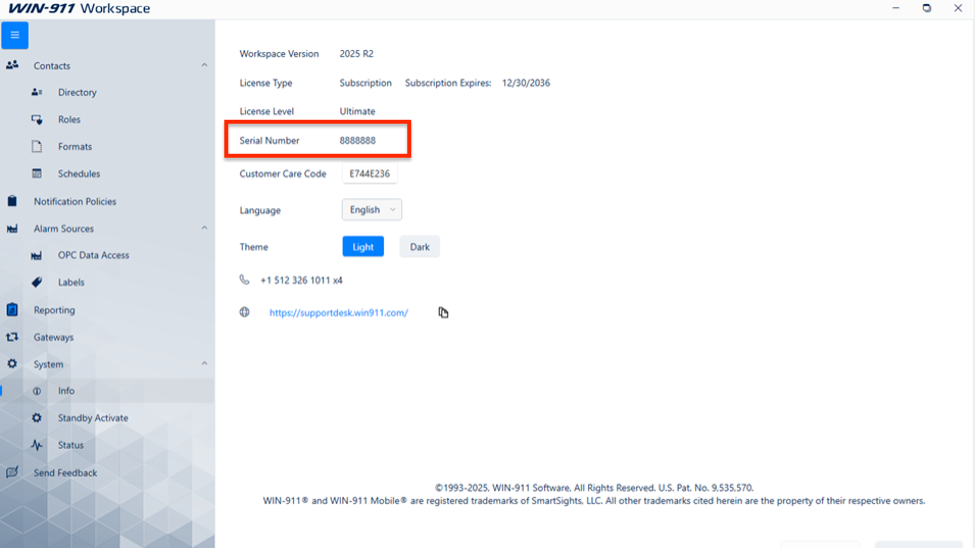Screen dimensions: 979x550
Task: Collapse the Contacts section chevron
Action: [x=204, y=65]
